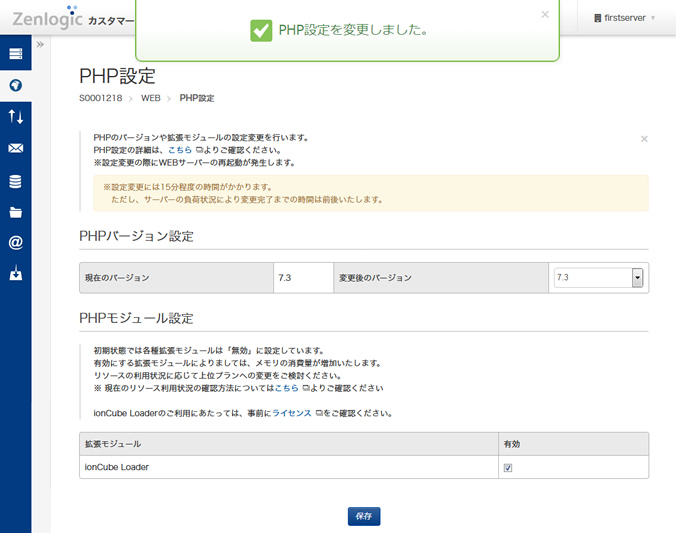Open the firstserver account menu

(624, 18)
